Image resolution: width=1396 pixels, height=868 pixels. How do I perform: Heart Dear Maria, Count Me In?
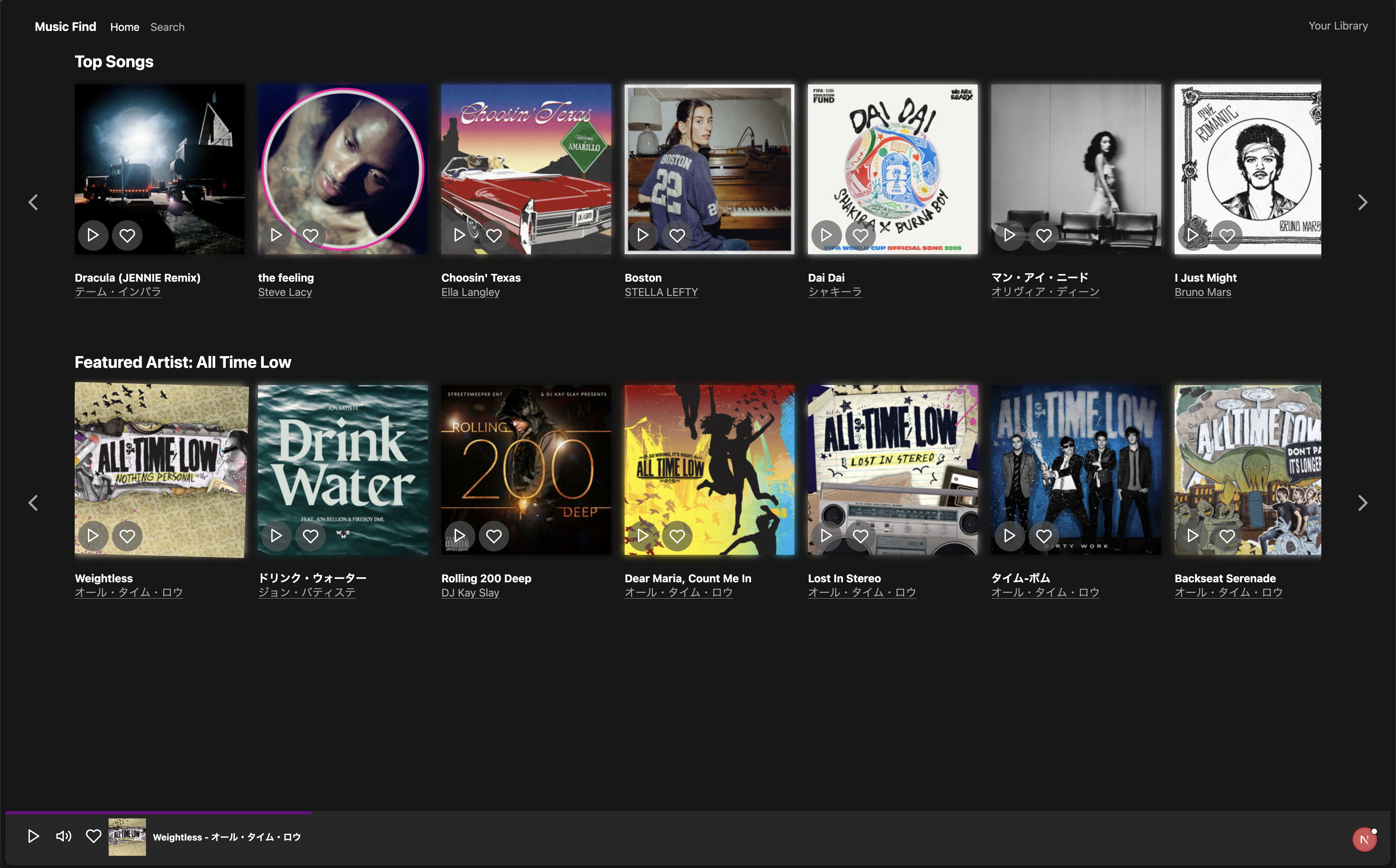click(x=677, y=536)
